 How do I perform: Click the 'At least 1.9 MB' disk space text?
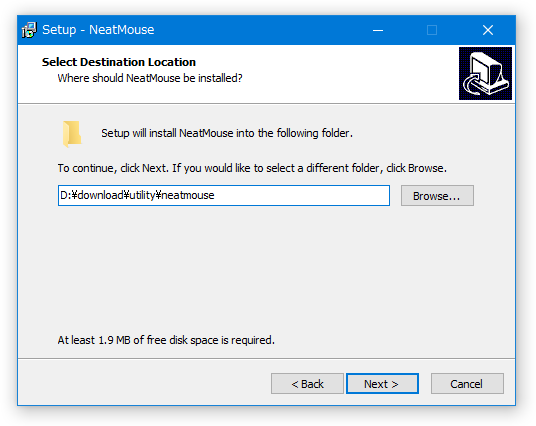(x=166, y=340)
